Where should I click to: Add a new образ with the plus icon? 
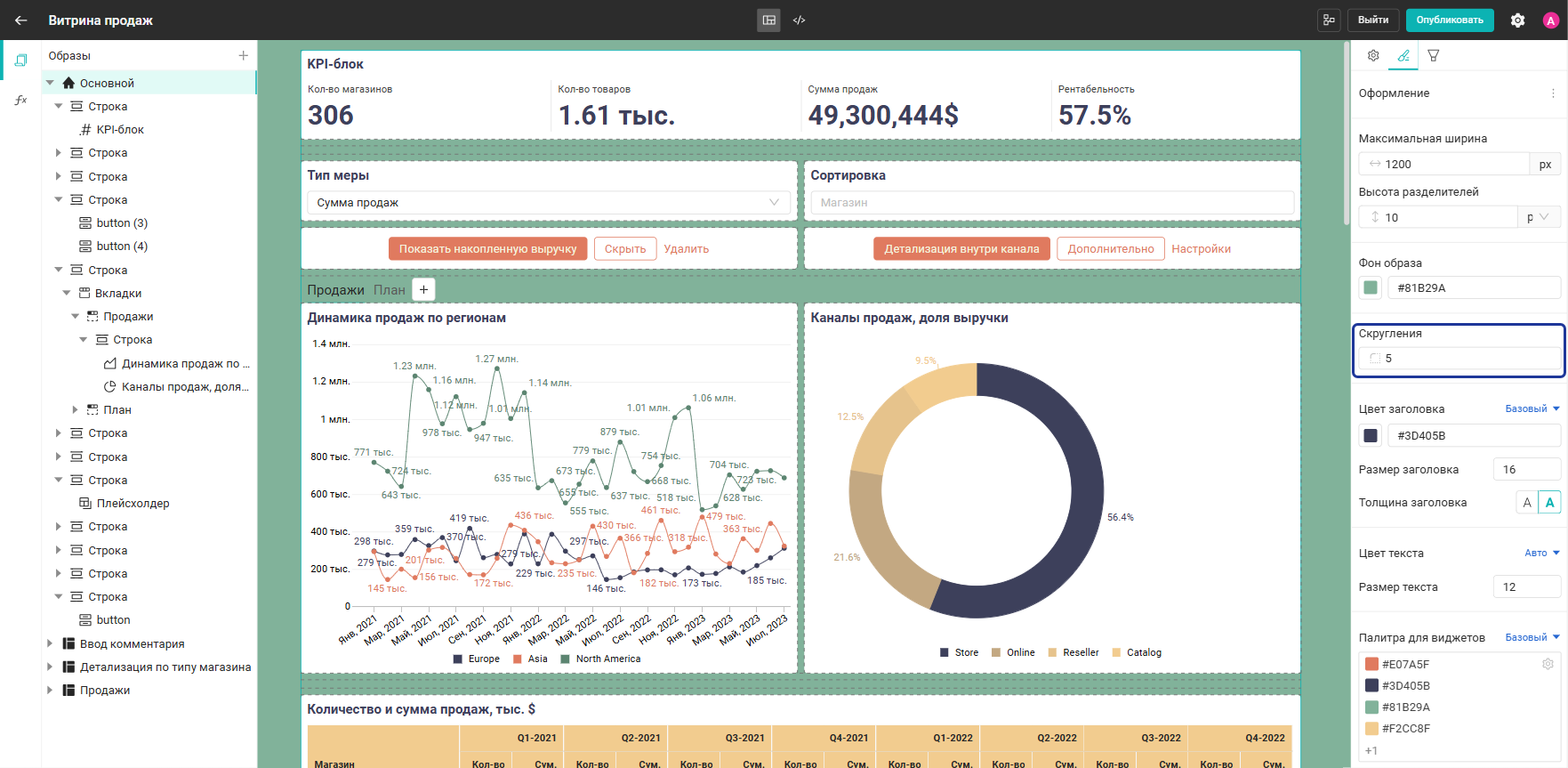click(243, 55)
